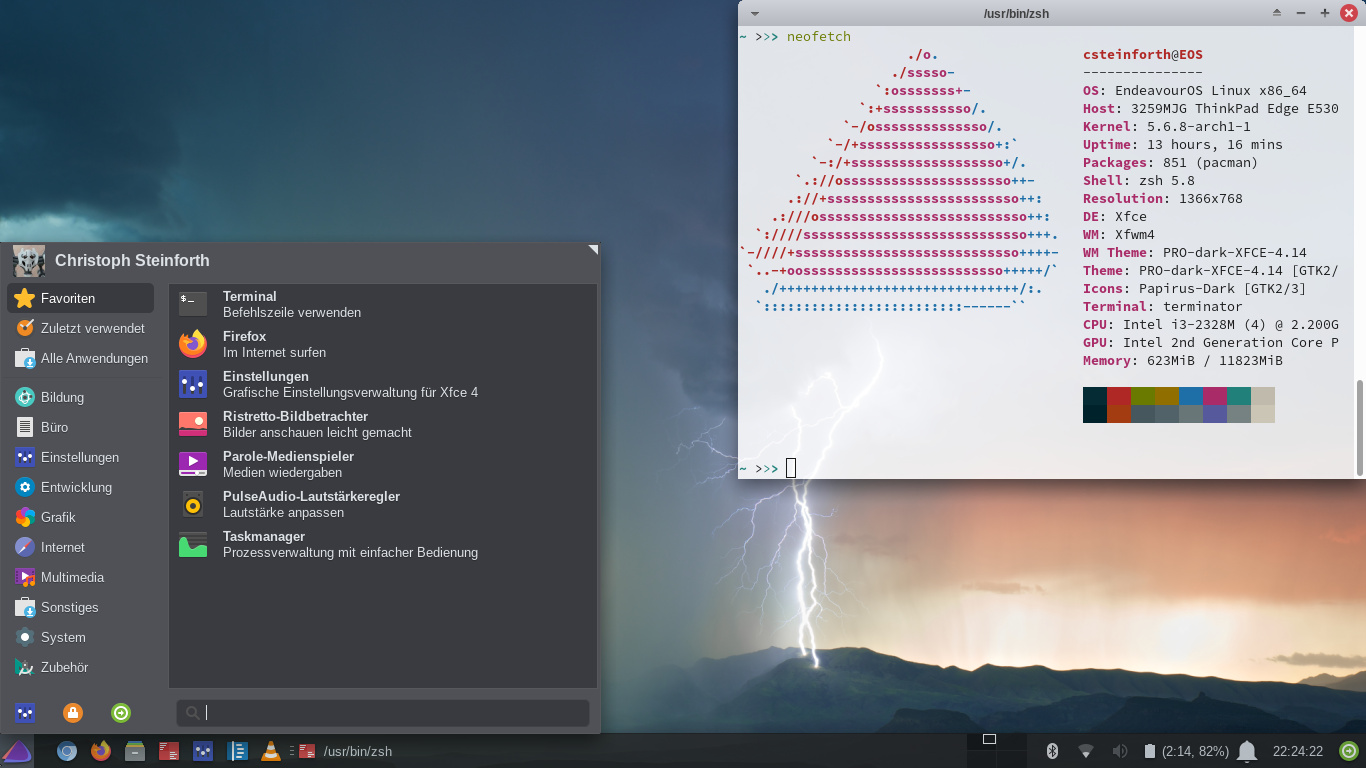The width and height of the screenshot is (1366, 768).
Task: Click the Christoph Steinforth user avatar
Action: [x=29, y=261]
